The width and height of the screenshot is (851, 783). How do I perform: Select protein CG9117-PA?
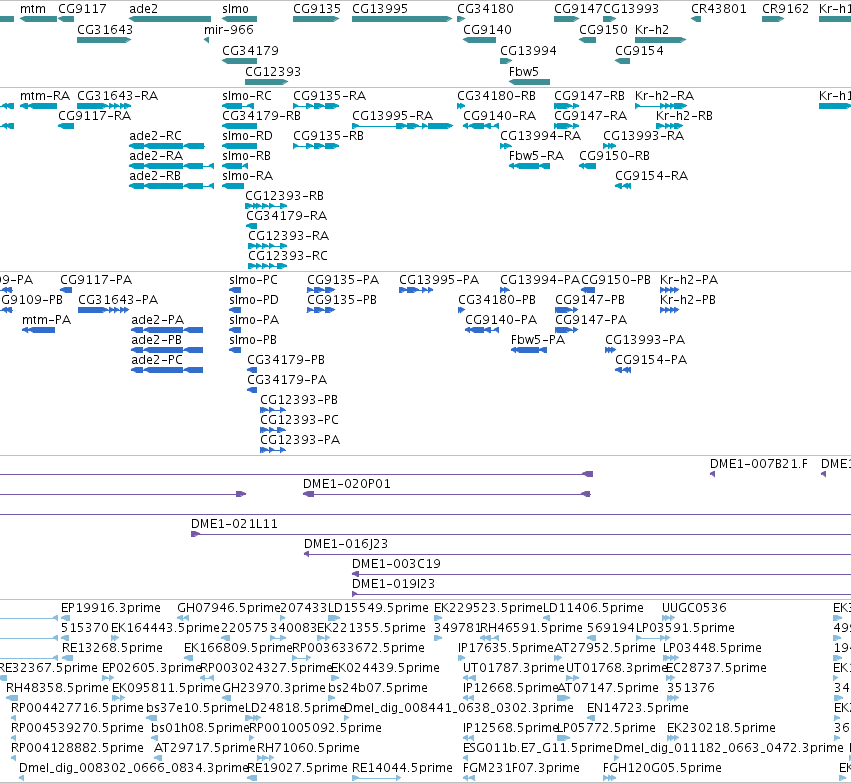coord(66,290)
